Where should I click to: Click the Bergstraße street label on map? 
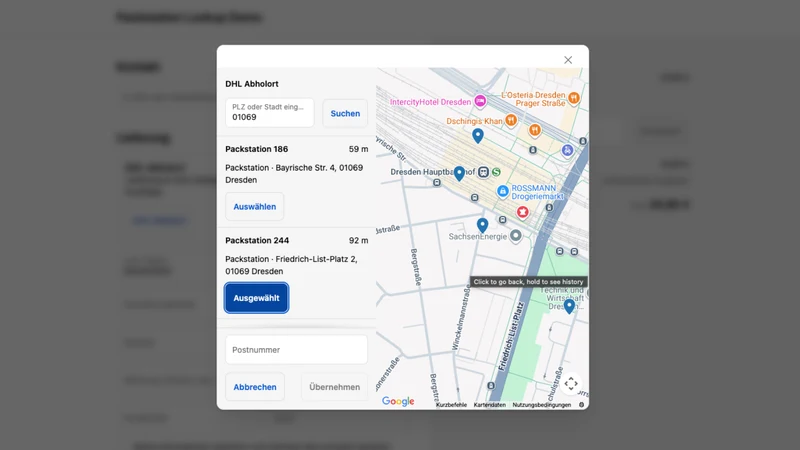416,266
